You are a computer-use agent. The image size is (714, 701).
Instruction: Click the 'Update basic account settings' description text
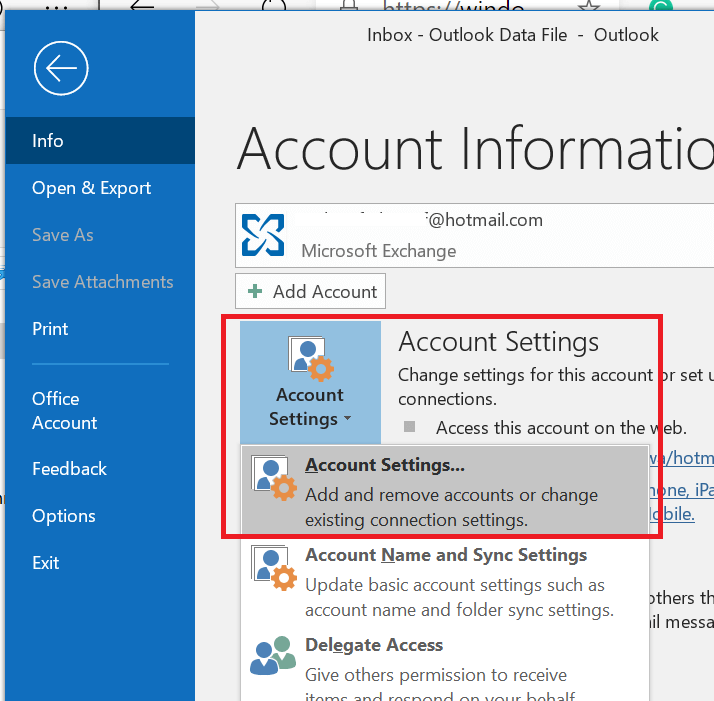(459, 597)
